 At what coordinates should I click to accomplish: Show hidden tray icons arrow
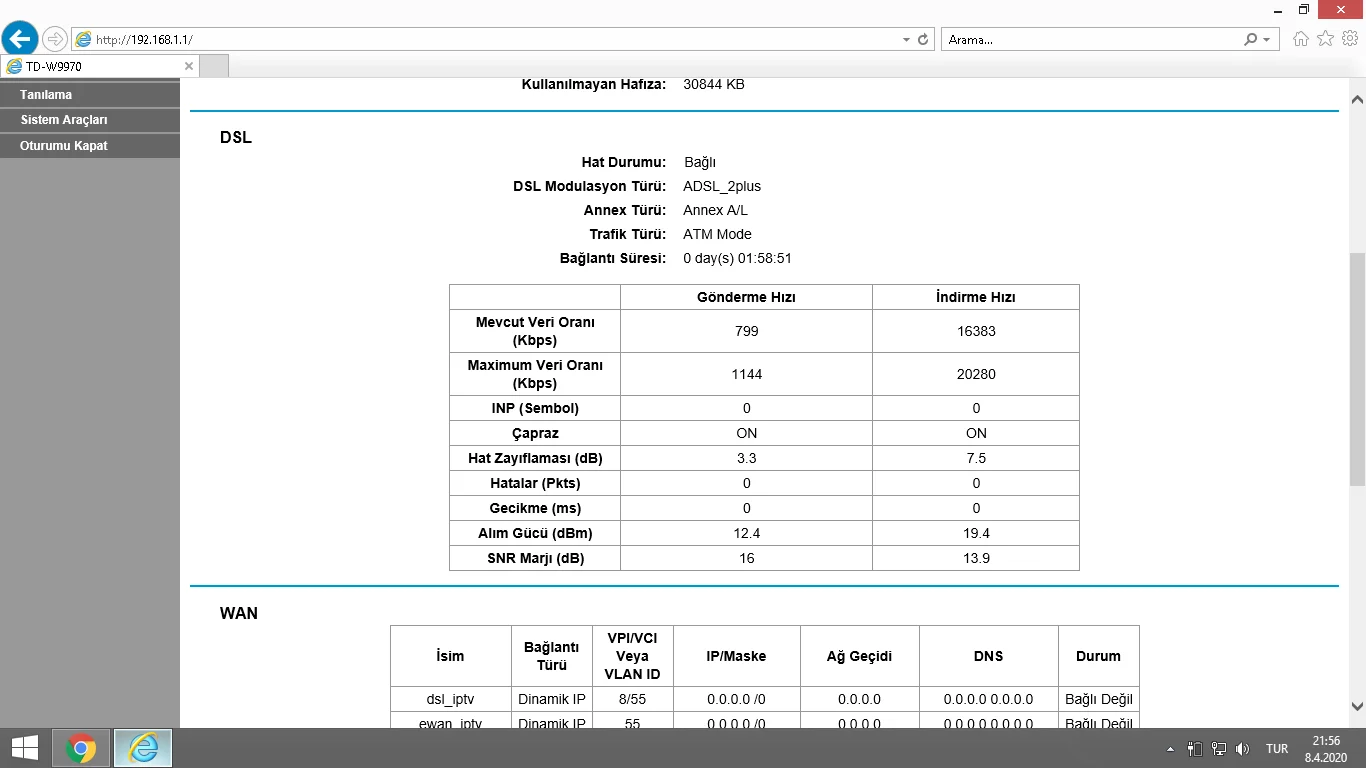click(1171, 748)
